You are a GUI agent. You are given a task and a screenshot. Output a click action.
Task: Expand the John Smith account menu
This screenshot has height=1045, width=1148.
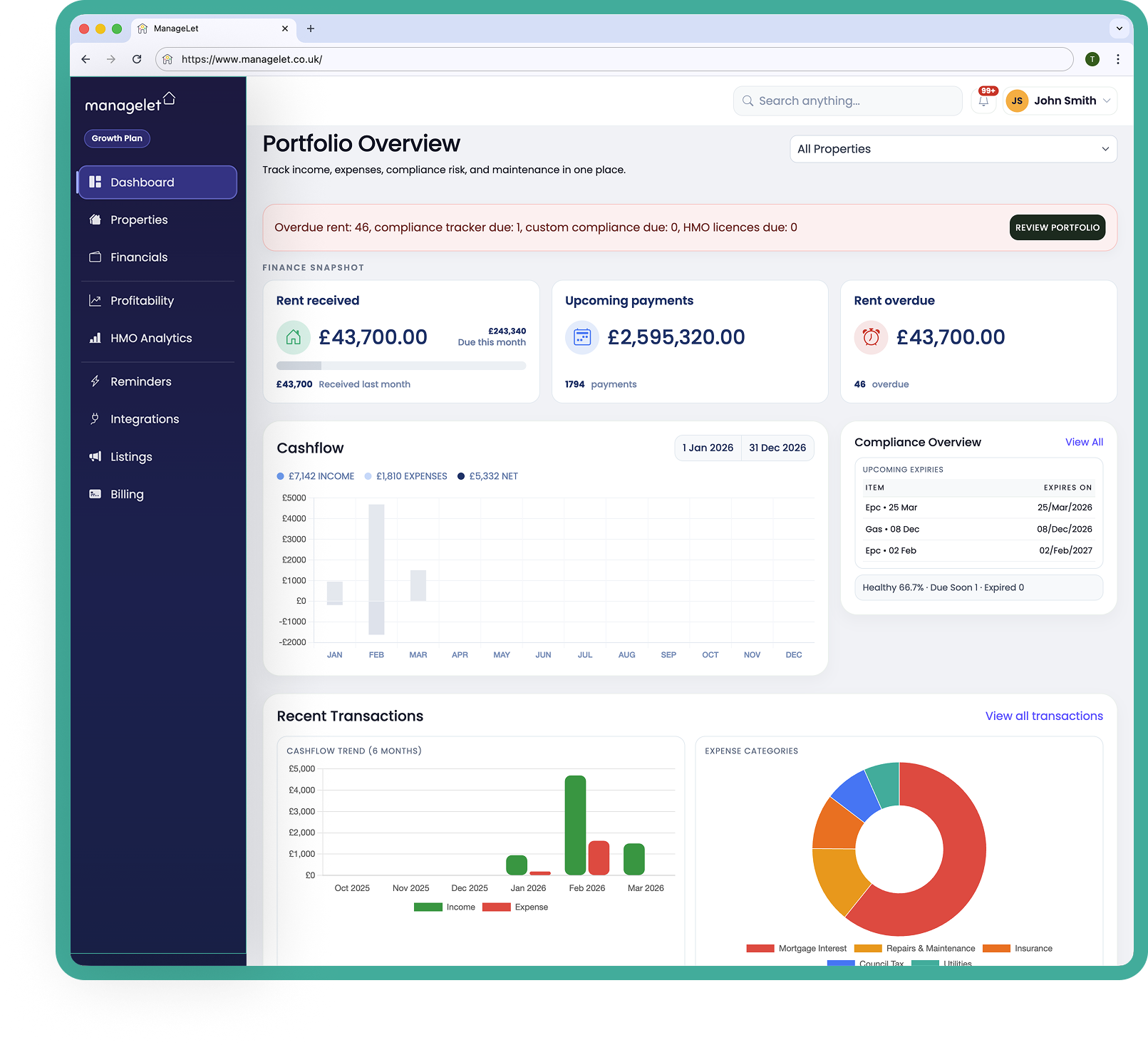coord(1065,101)
